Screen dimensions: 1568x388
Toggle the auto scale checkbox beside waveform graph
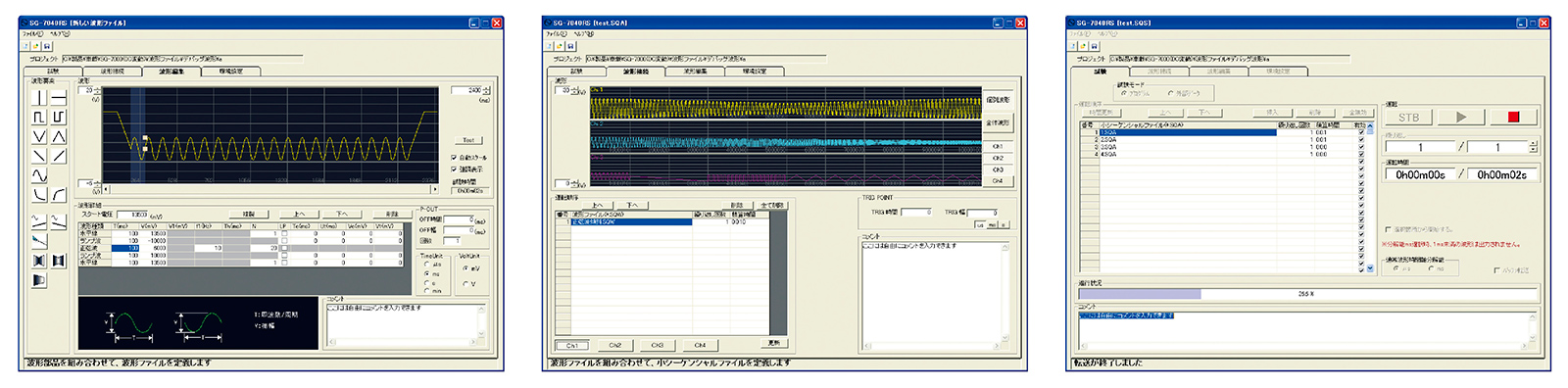pyautogui.click(x=455, y=157)
